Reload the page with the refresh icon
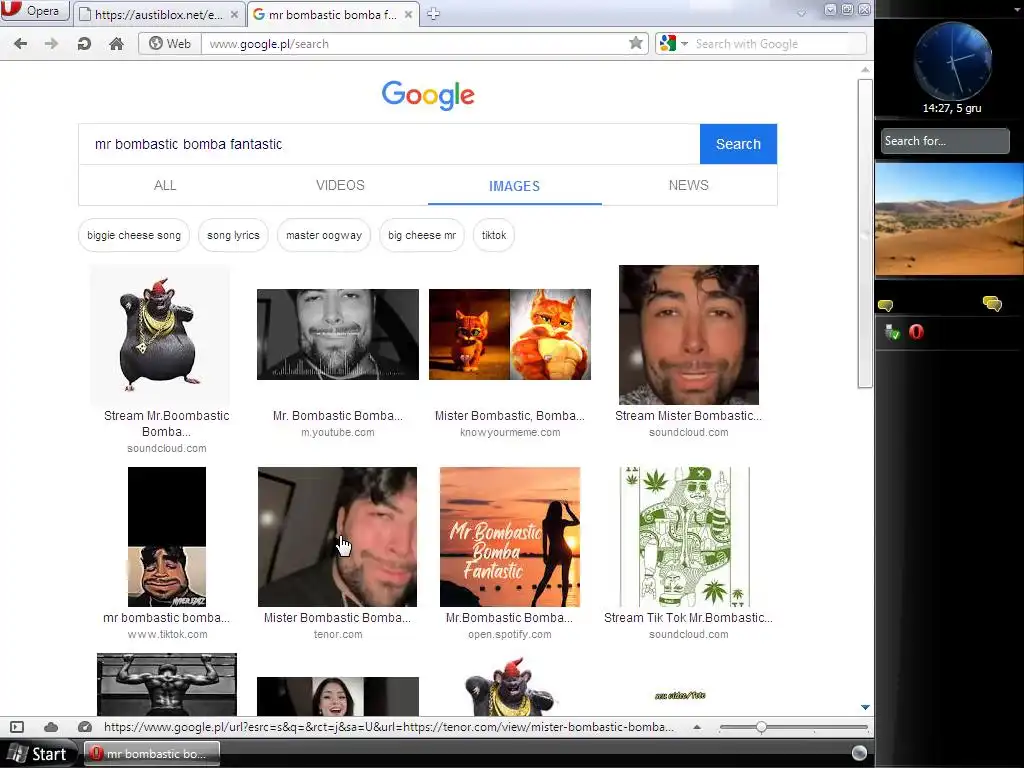The image size is (1024, 768). [x=84, y=44]
